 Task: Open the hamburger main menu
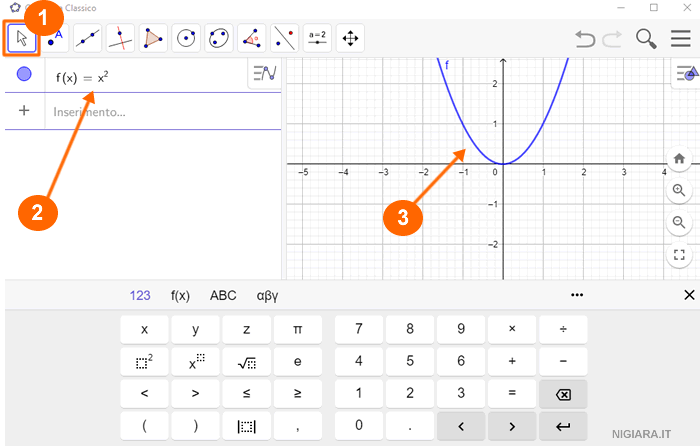[x=680, y=38]
